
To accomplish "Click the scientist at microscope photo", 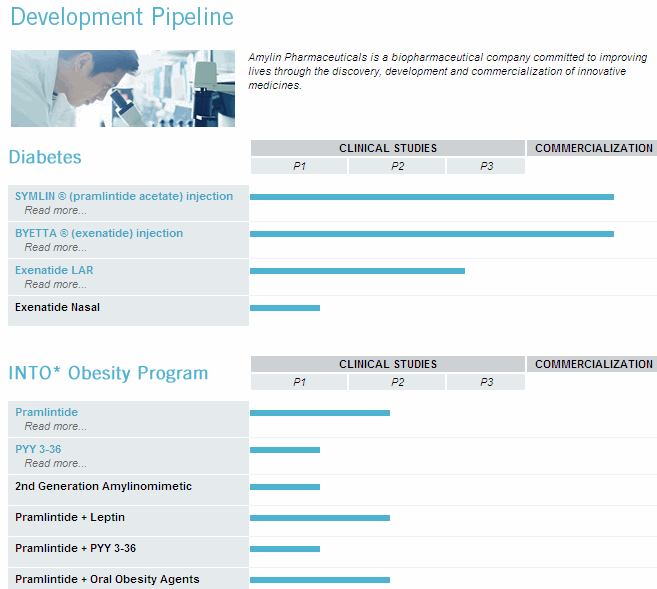I will [123, 88].
